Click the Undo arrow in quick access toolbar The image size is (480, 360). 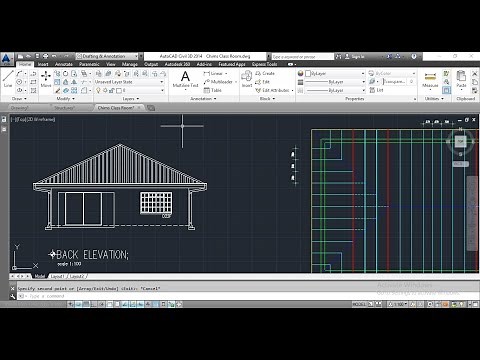coord(54,56)
